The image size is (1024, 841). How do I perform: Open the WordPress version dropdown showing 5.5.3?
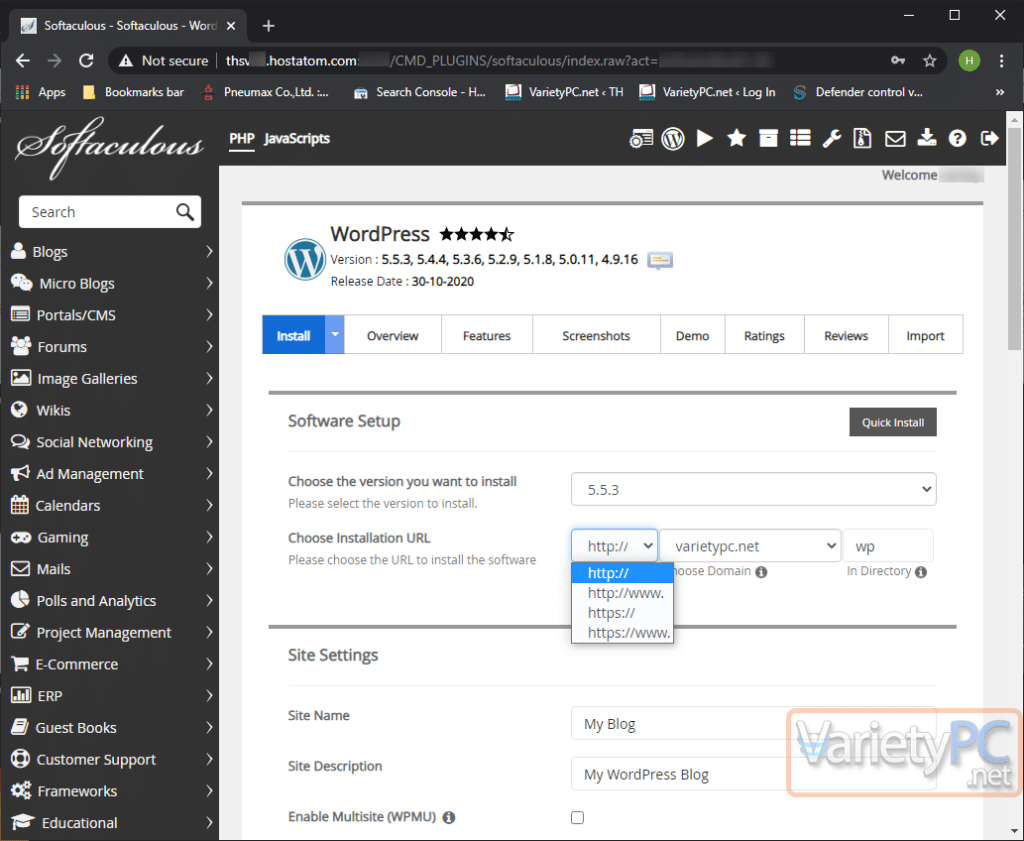[753, 489]
